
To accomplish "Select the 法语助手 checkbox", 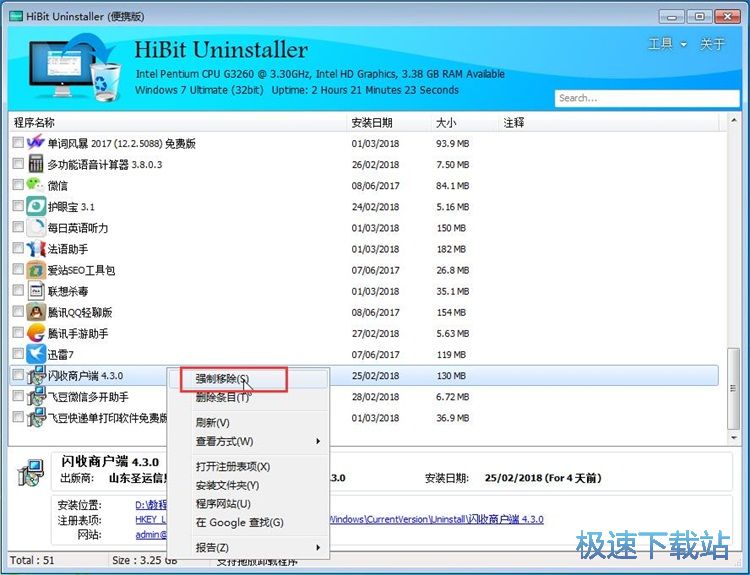I will point(18,248).
